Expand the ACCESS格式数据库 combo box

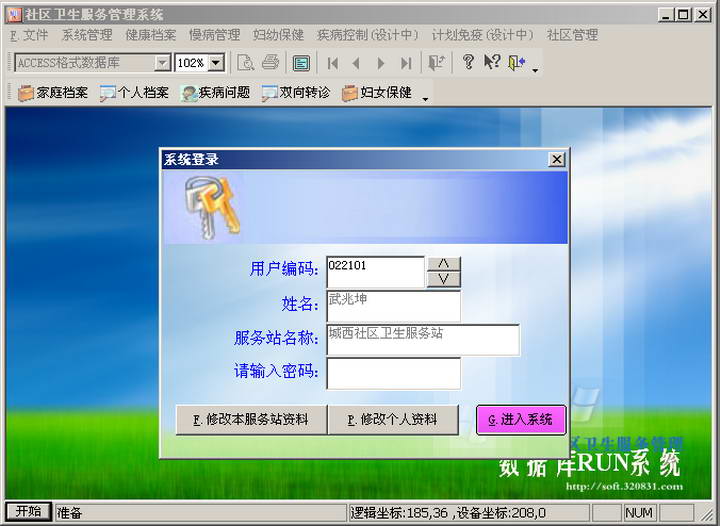(x=162, y=63)
